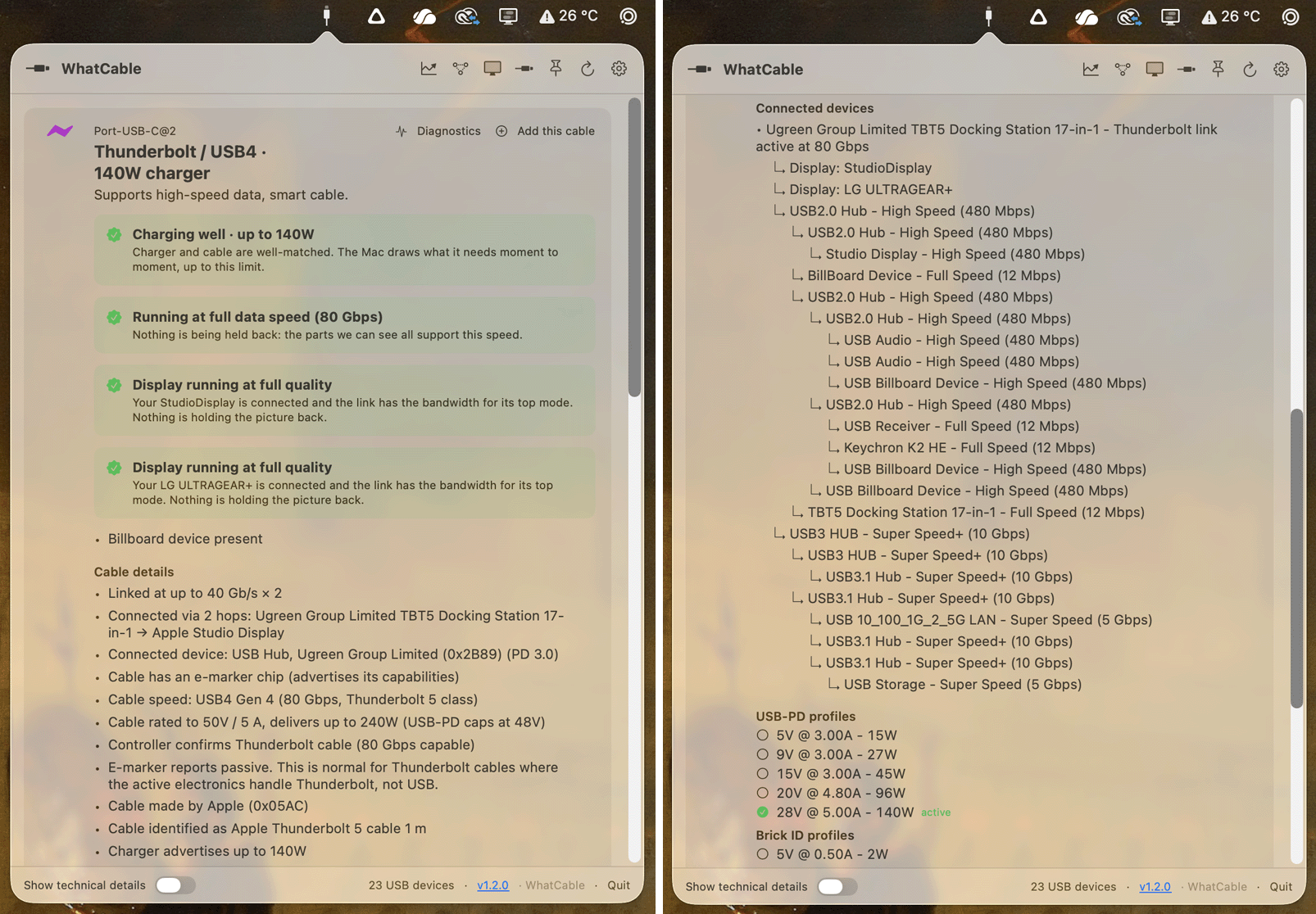Screen dimensions: 1316x914
Task: Click cable plug icon in left WhatCable toolbar
Action: (524, 69)
